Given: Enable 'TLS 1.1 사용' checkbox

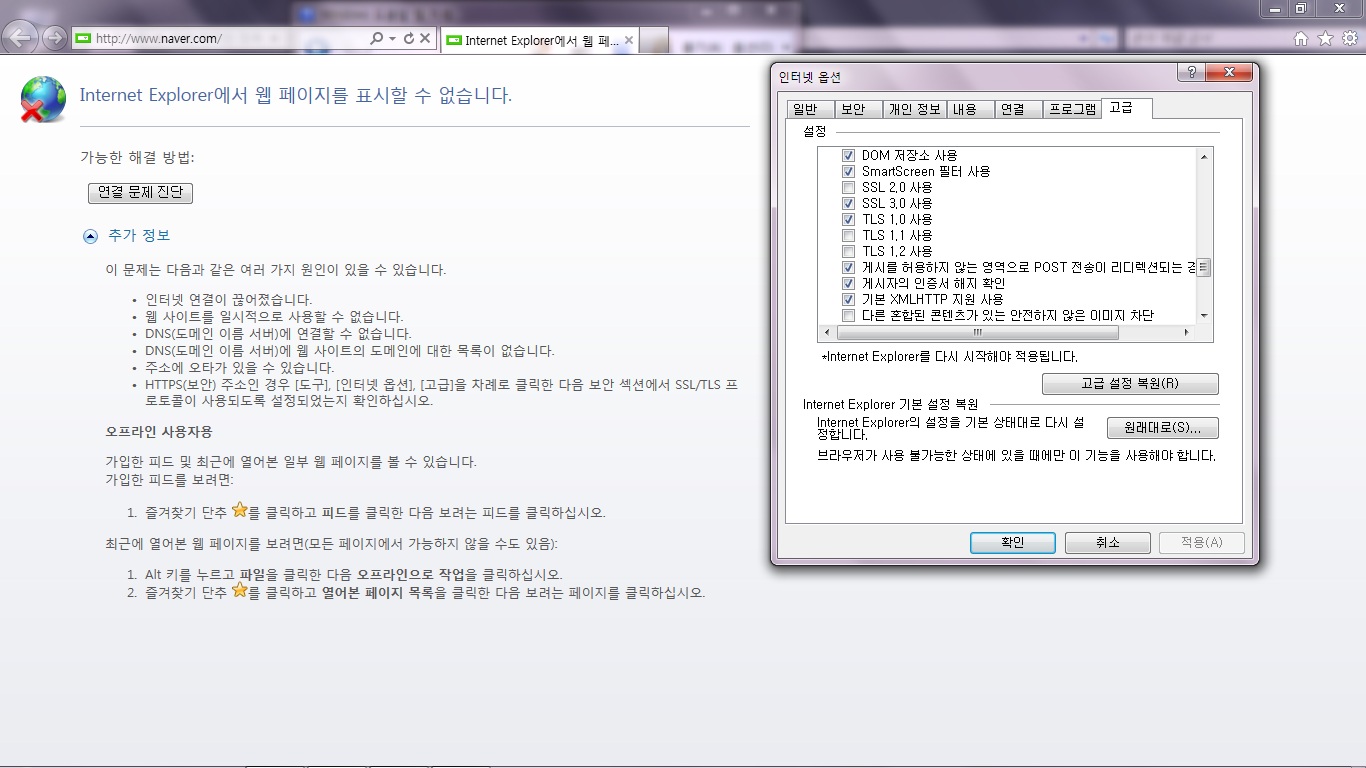Looking at the screenshot, I should [x=849, y=236].
